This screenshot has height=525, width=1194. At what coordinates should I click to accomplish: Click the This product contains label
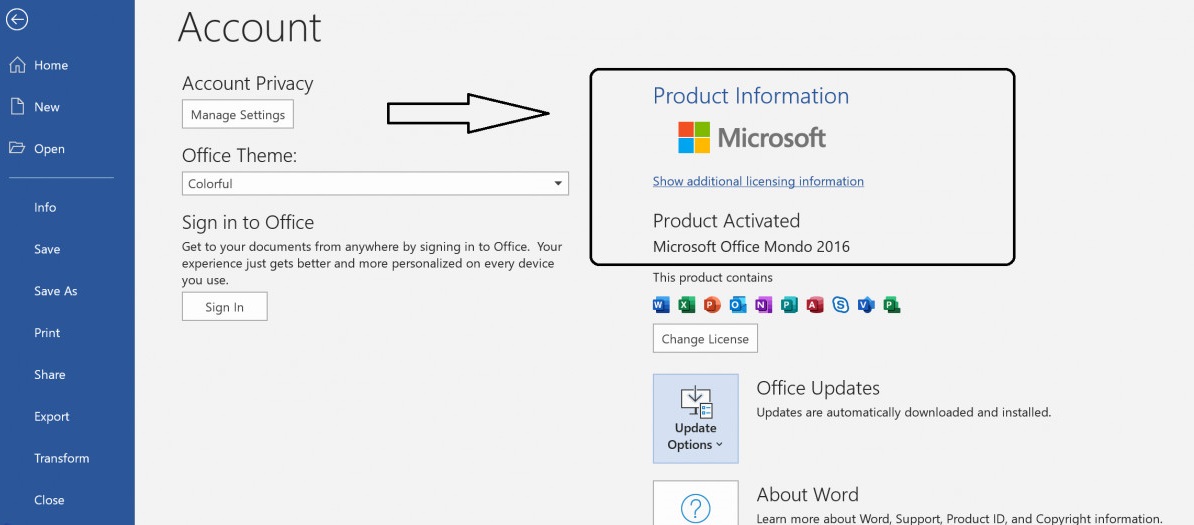pos(713,277)
